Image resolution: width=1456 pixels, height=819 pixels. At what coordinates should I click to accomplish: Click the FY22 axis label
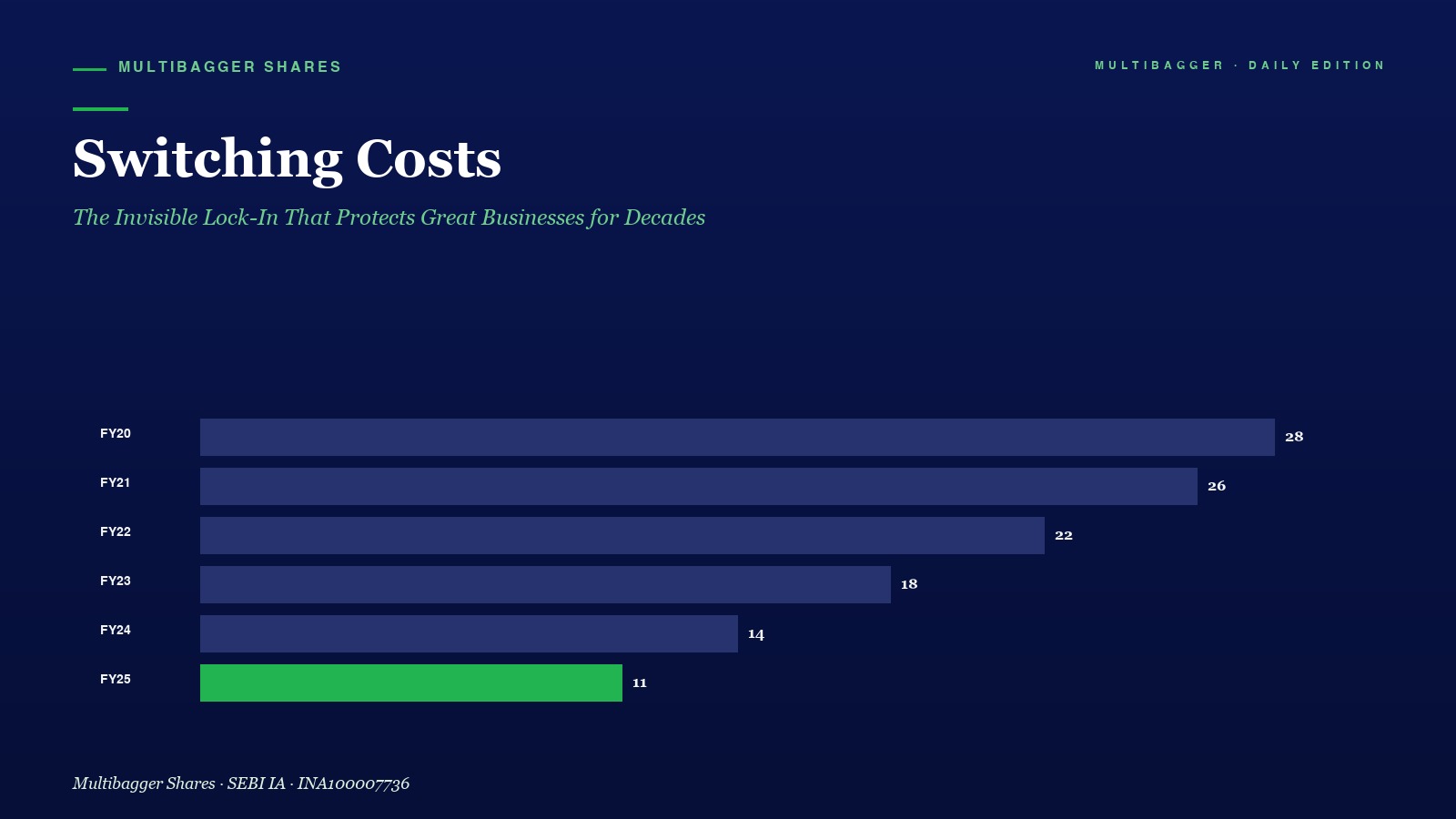tap(116, 531)
